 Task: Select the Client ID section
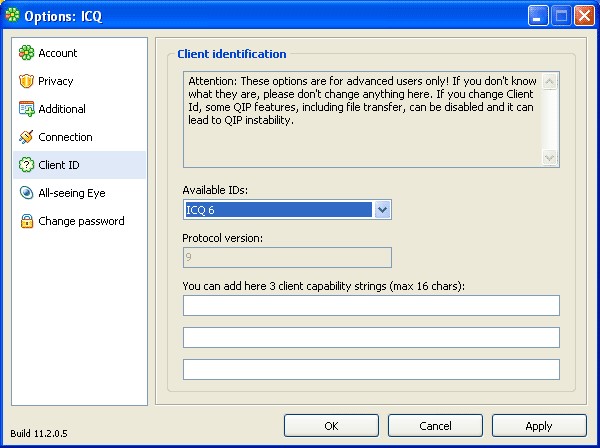click(80, 165)
